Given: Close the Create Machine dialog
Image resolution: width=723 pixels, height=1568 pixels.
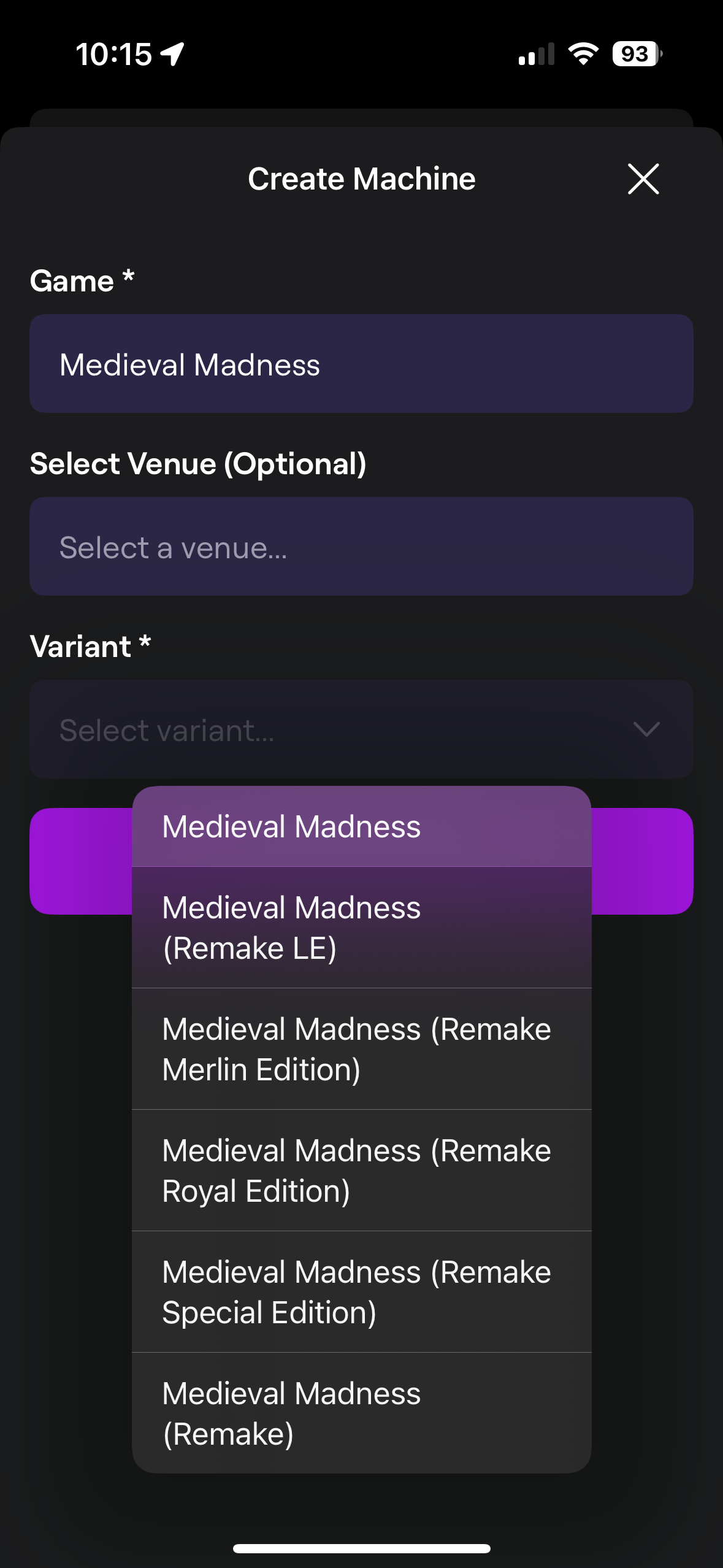Looking at the screenshot, I should click(x=643, y=179).
